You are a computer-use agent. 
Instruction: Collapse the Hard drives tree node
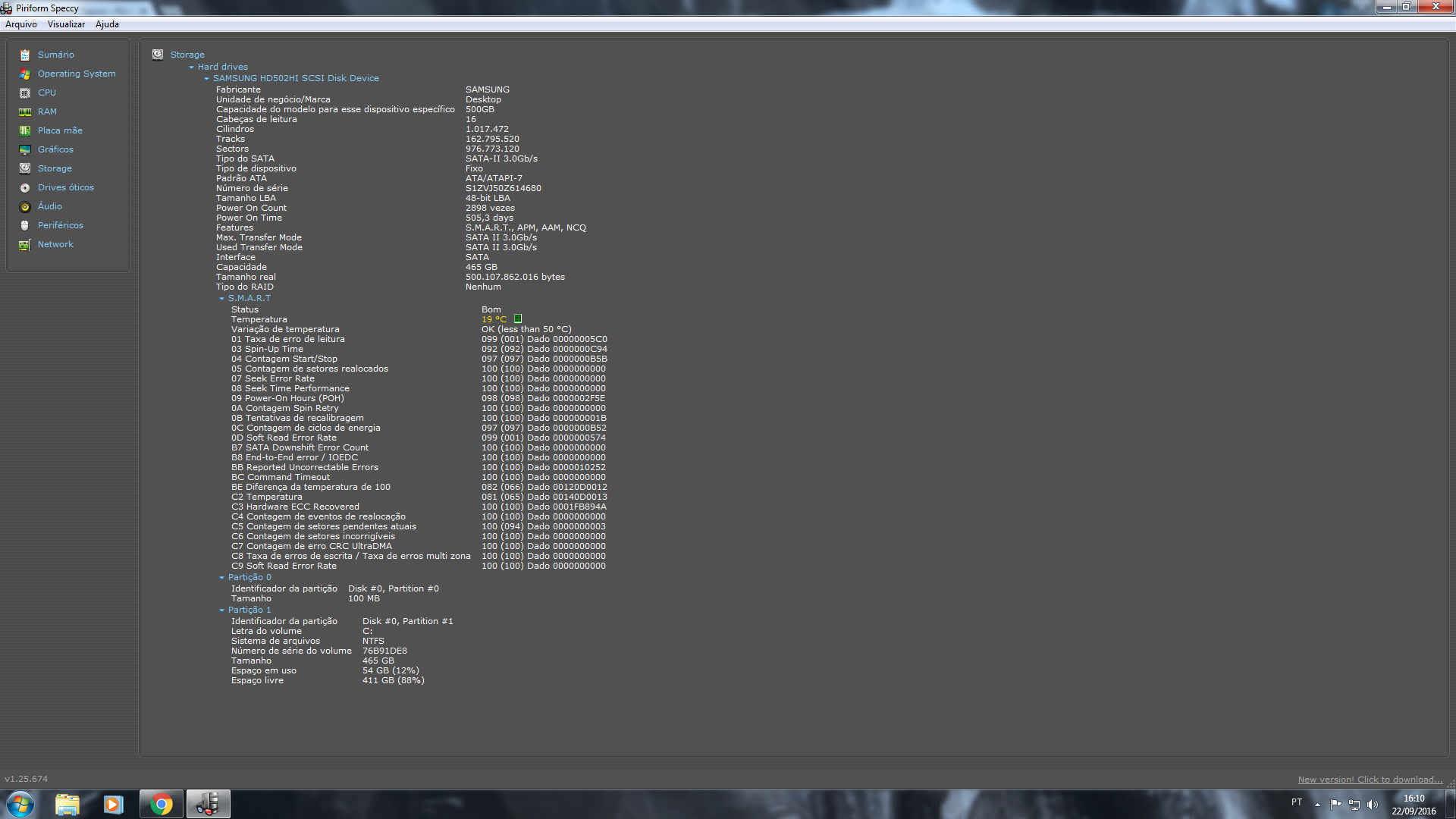(191, 67)
